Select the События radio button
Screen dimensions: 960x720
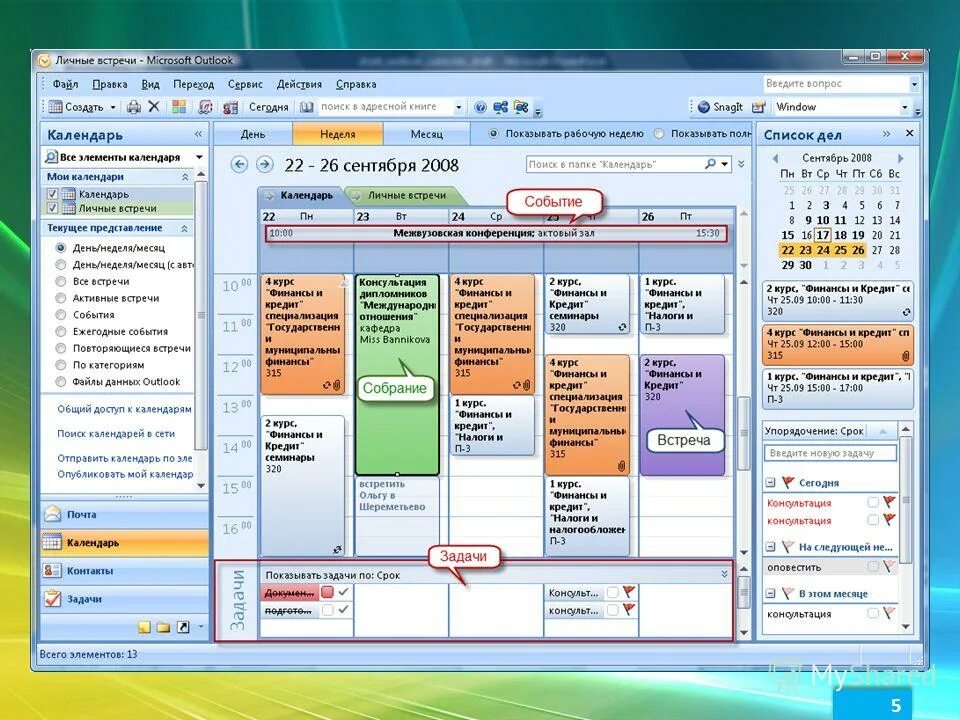point(61,315)
